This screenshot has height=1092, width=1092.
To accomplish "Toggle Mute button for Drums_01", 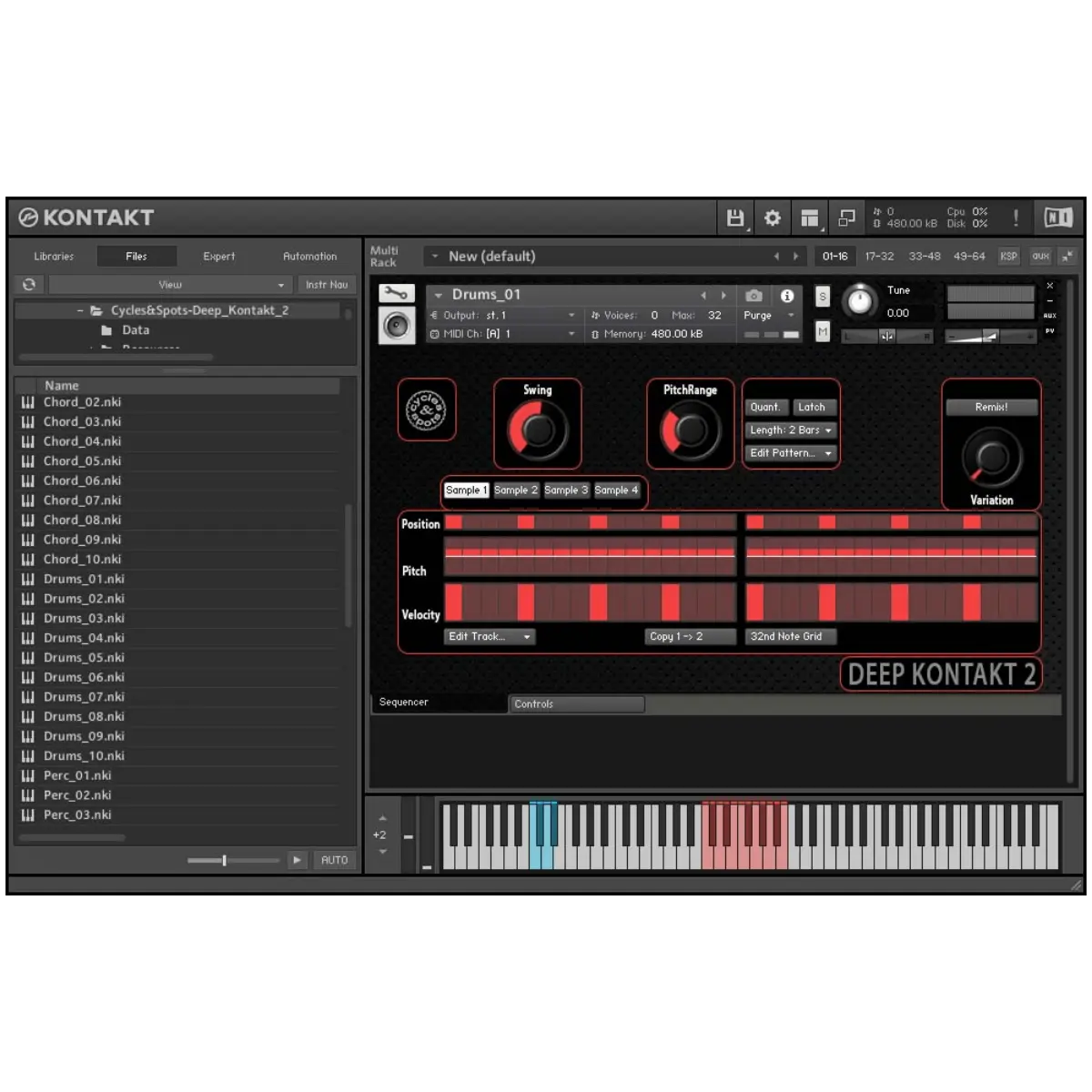I will 823,331.
